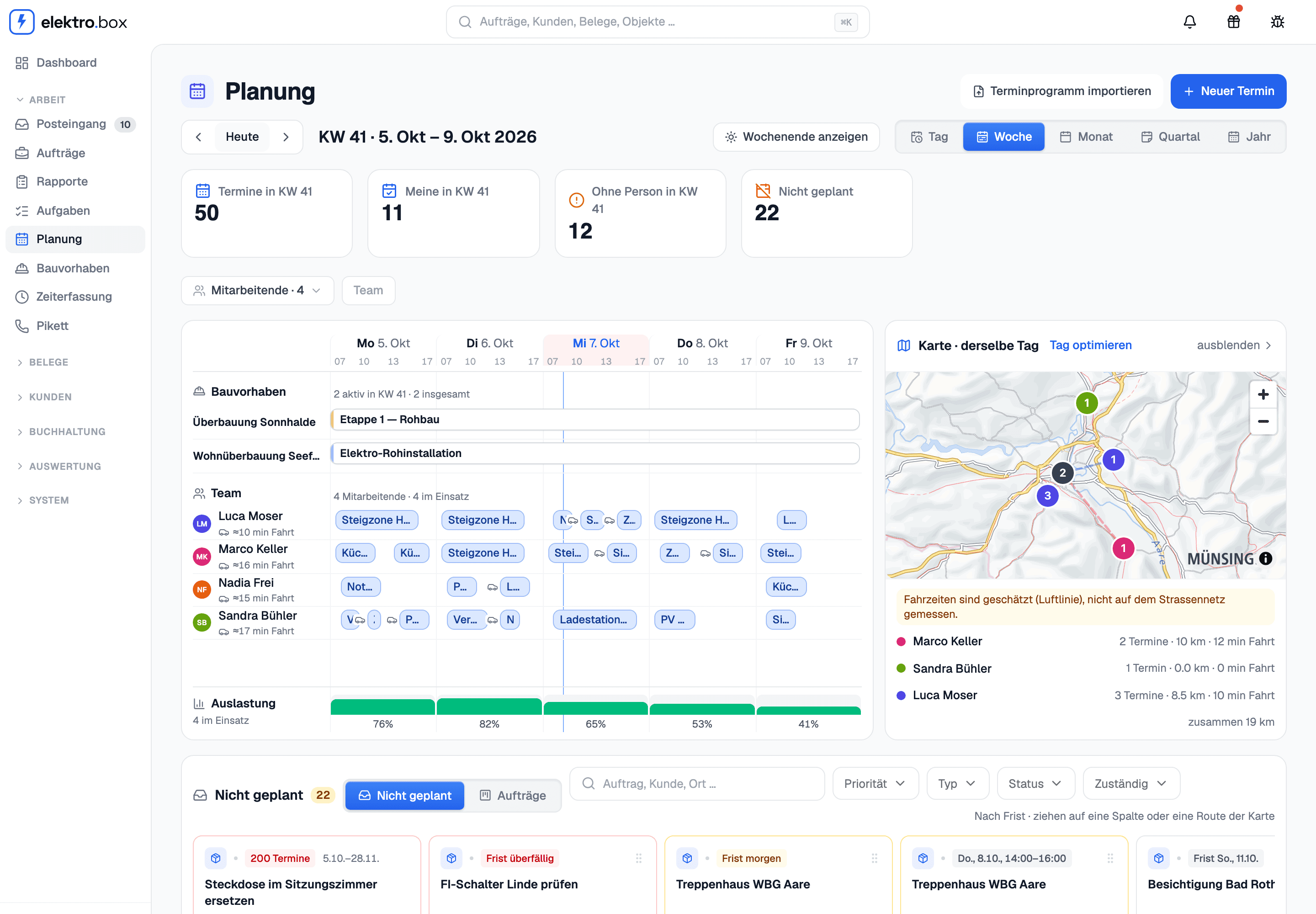Switch to Tag view

tap(929, 137)
